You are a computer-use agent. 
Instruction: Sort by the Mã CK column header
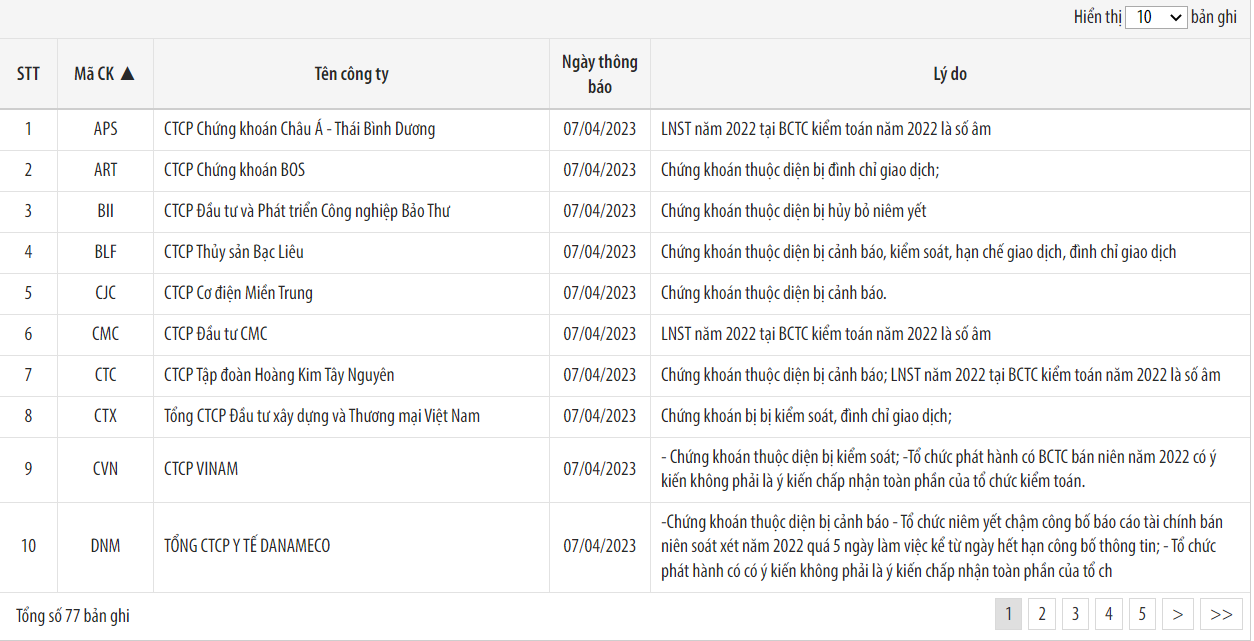(105, 74)
